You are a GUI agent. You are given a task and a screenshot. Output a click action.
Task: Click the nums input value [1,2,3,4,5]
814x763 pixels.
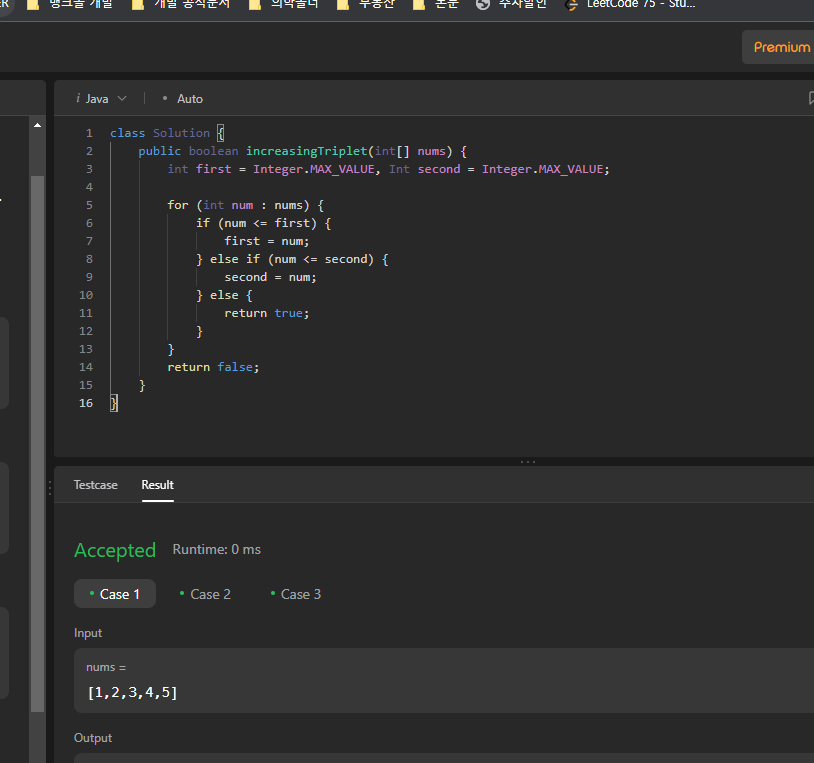coord(133,692)
